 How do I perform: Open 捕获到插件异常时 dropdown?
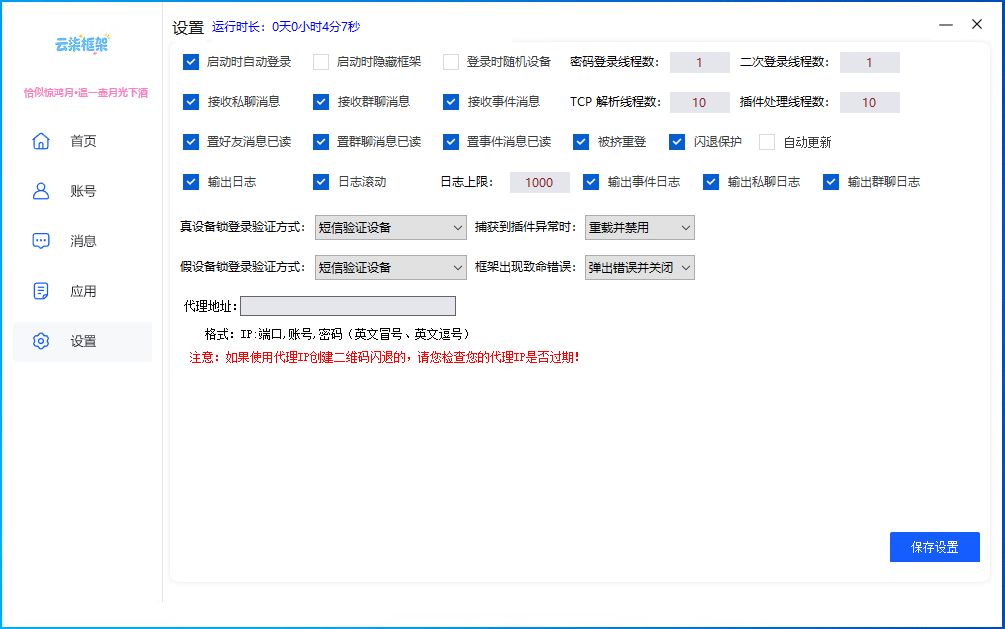(x=639, y=228)
